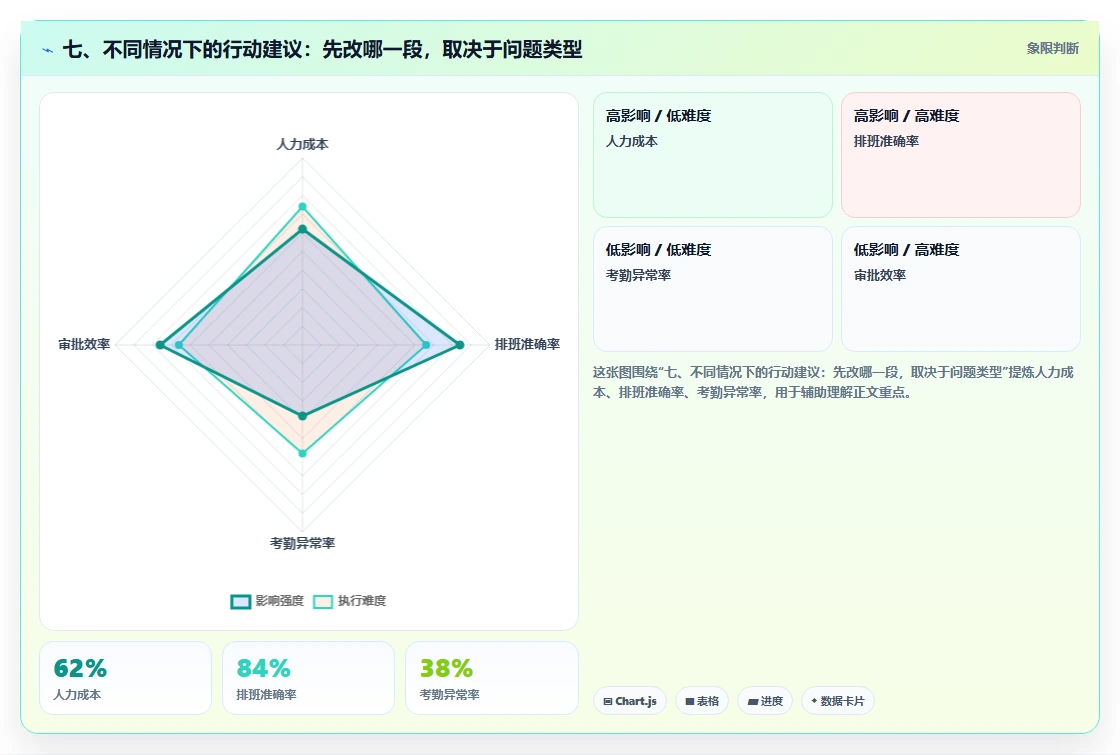This screenshot has height=755, width=1120.
Task: Select the 84% 排班准确率 stat card
Action: 309,678
